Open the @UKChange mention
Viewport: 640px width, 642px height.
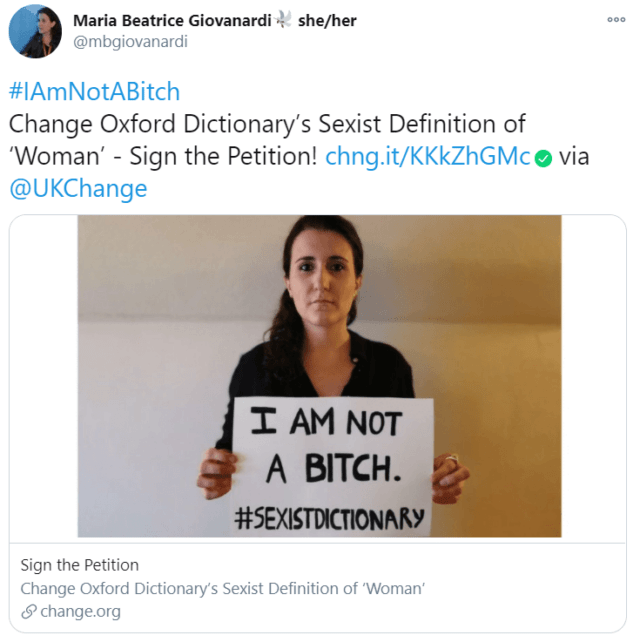click(78, 189)
